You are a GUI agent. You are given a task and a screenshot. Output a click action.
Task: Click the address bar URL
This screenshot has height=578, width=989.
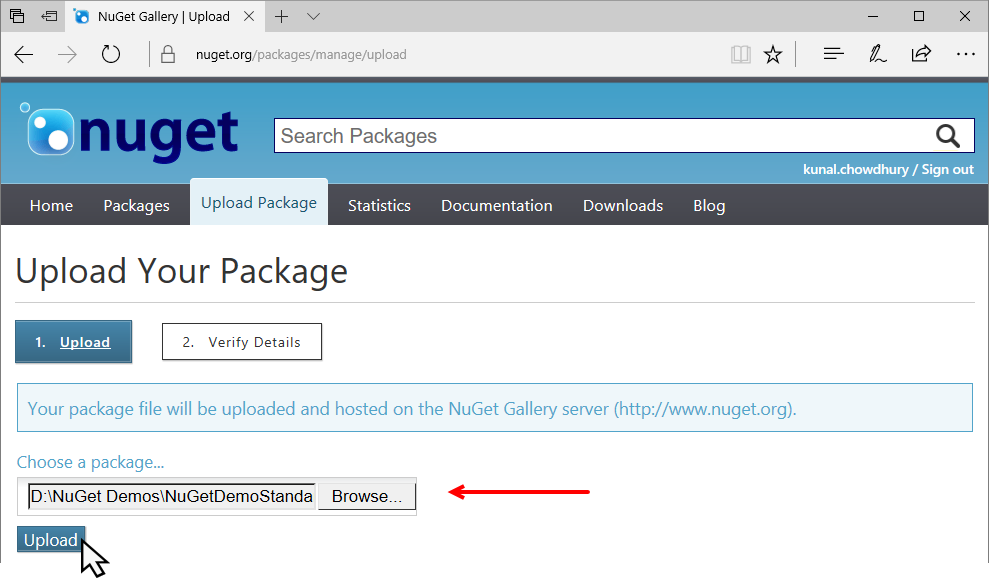[301, 55]
